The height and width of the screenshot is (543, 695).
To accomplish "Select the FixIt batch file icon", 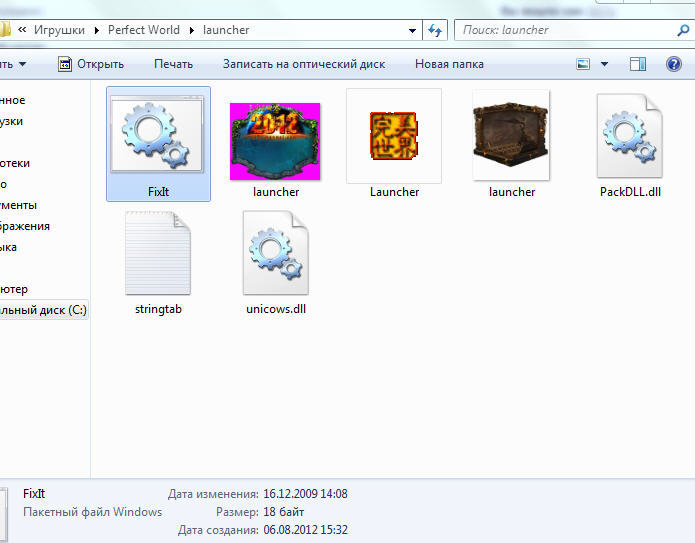I will [x=158, y=136].
